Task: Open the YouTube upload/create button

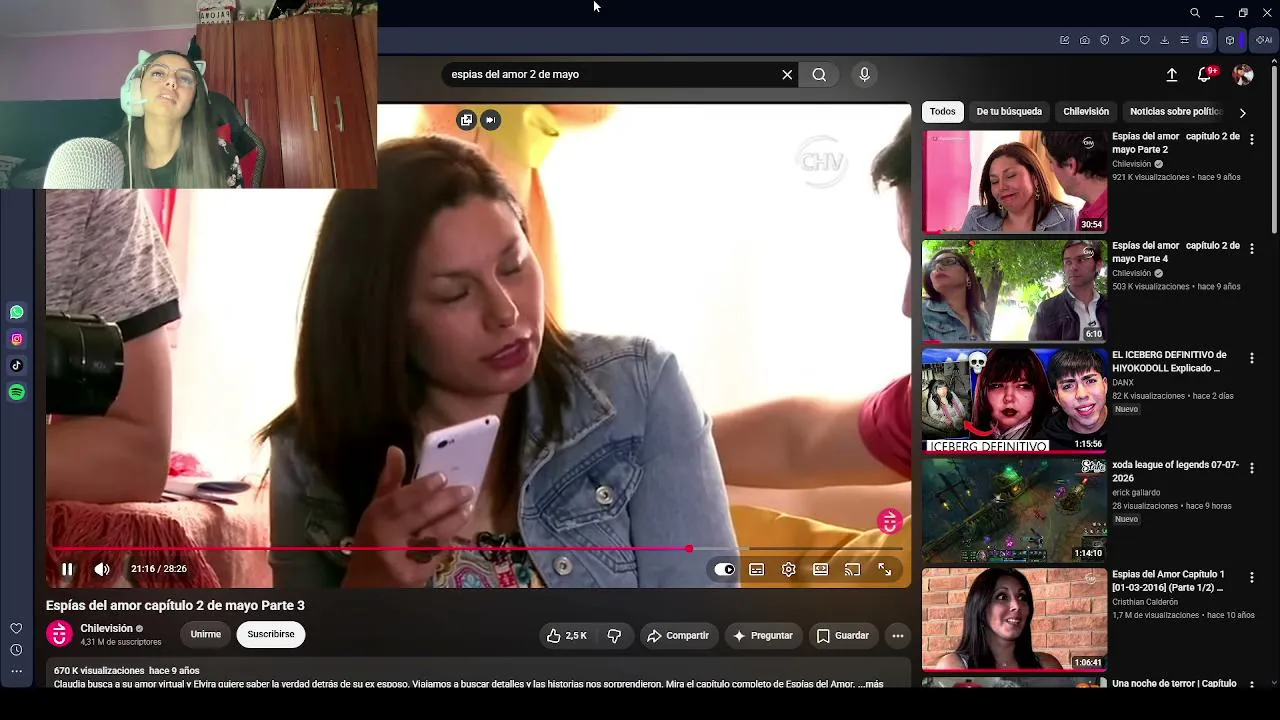Action: click(x=1172, y=75)
